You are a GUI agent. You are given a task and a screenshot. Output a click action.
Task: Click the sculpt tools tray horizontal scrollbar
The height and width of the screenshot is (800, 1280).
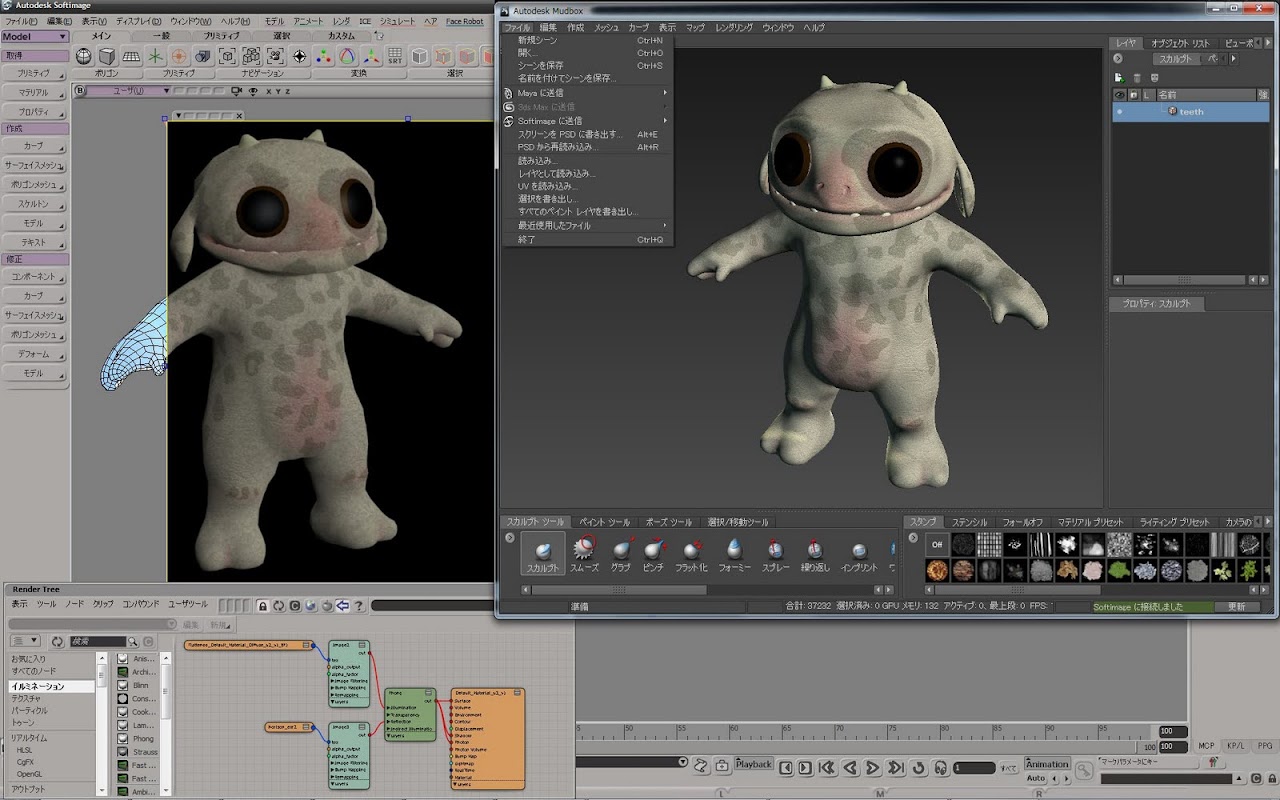click(x=617, y=590)
